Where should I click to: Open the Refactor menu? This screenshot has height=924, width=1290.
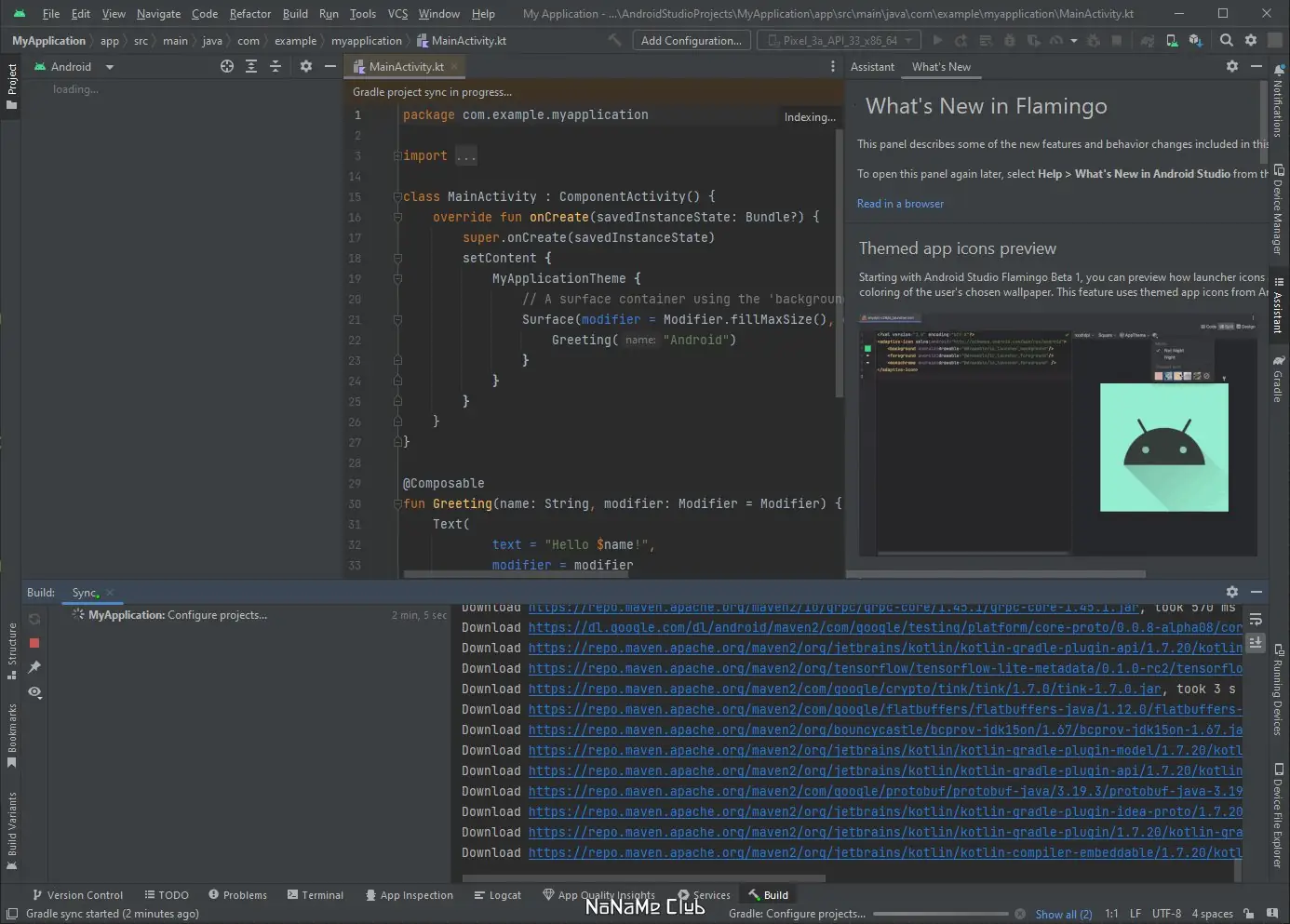[x=249, y=13]
